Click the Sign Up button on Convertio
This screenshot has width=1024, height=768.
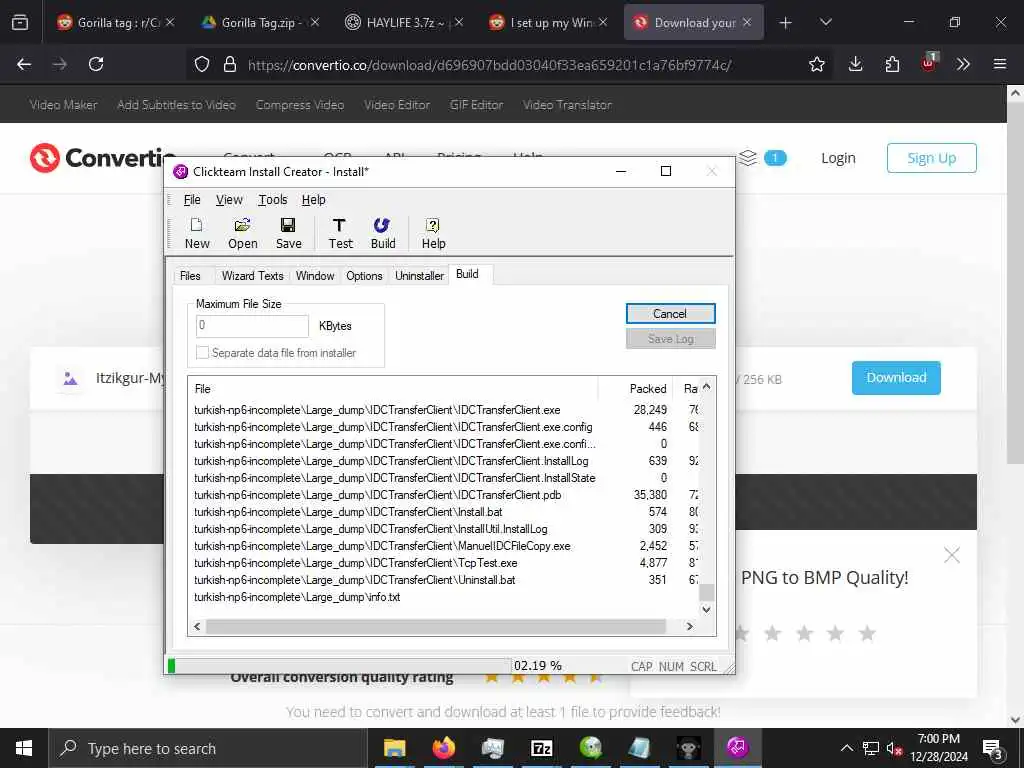(x=931, y=158)
